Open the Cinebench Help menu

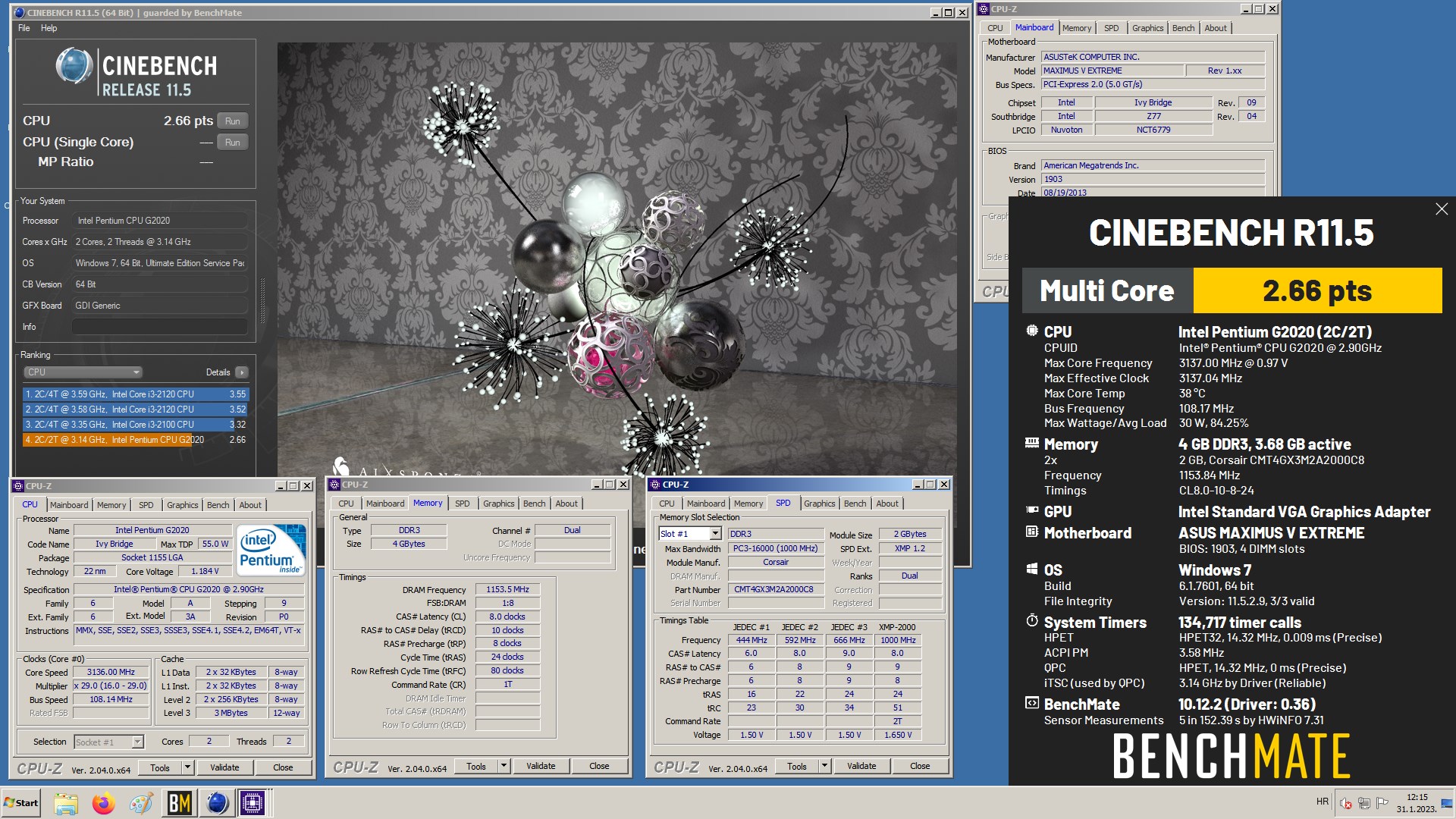(x=49, y=28)
